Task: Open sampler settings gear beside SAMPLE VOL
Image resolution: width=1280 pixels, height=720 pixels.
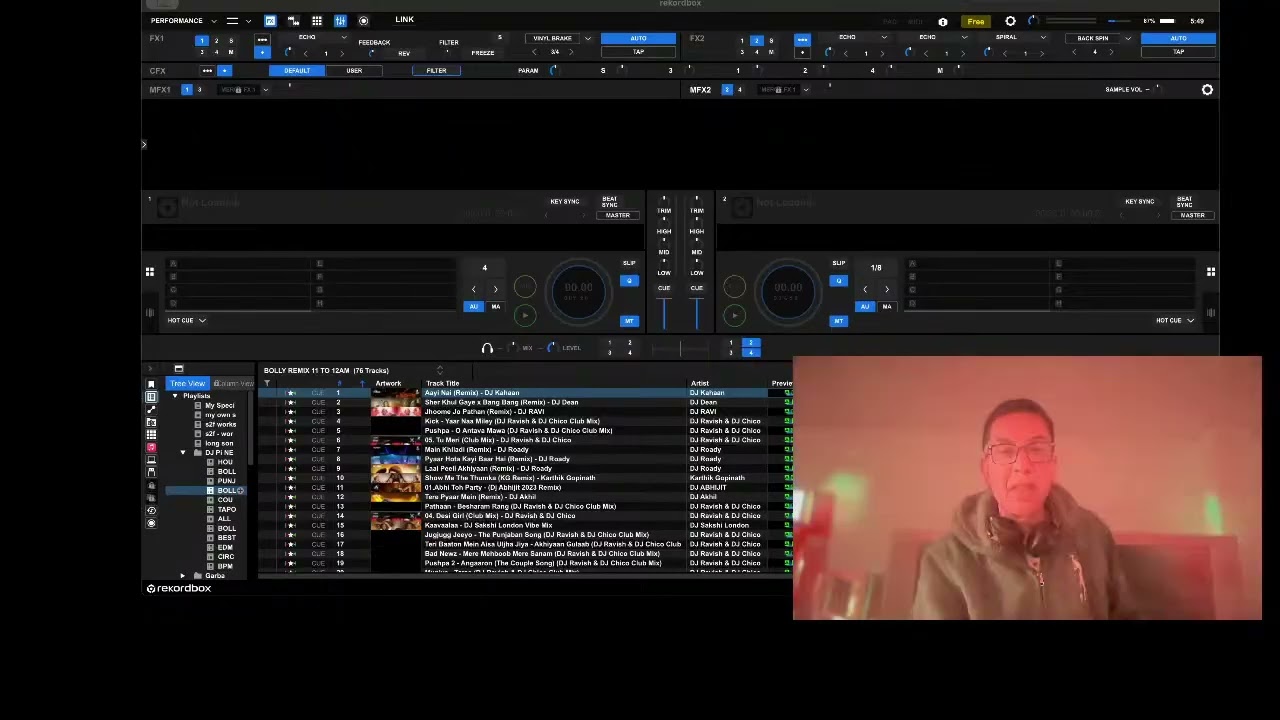Action: [1207, 90]
